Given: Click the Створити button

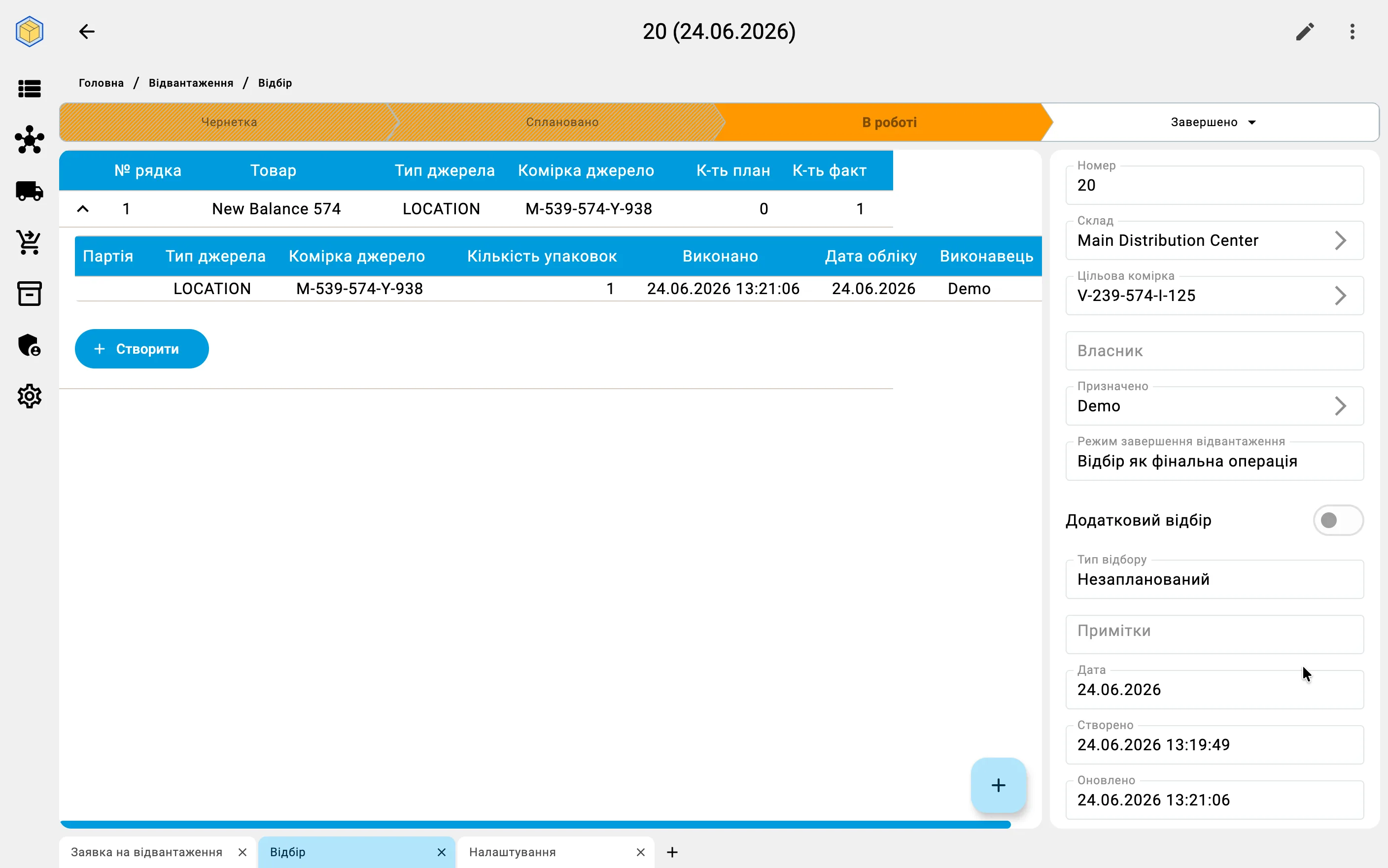Looking at the screenshot, I should (x=142, y=349).
